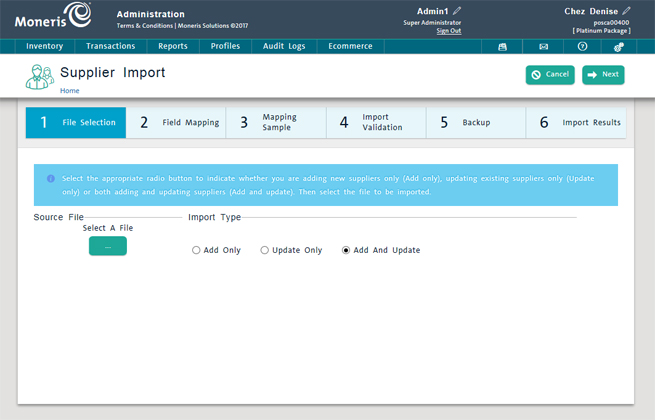Image resolution: width=655 pixels, height=420 pixels.
Task: Open the Reports menu
Action: [173, 46]
